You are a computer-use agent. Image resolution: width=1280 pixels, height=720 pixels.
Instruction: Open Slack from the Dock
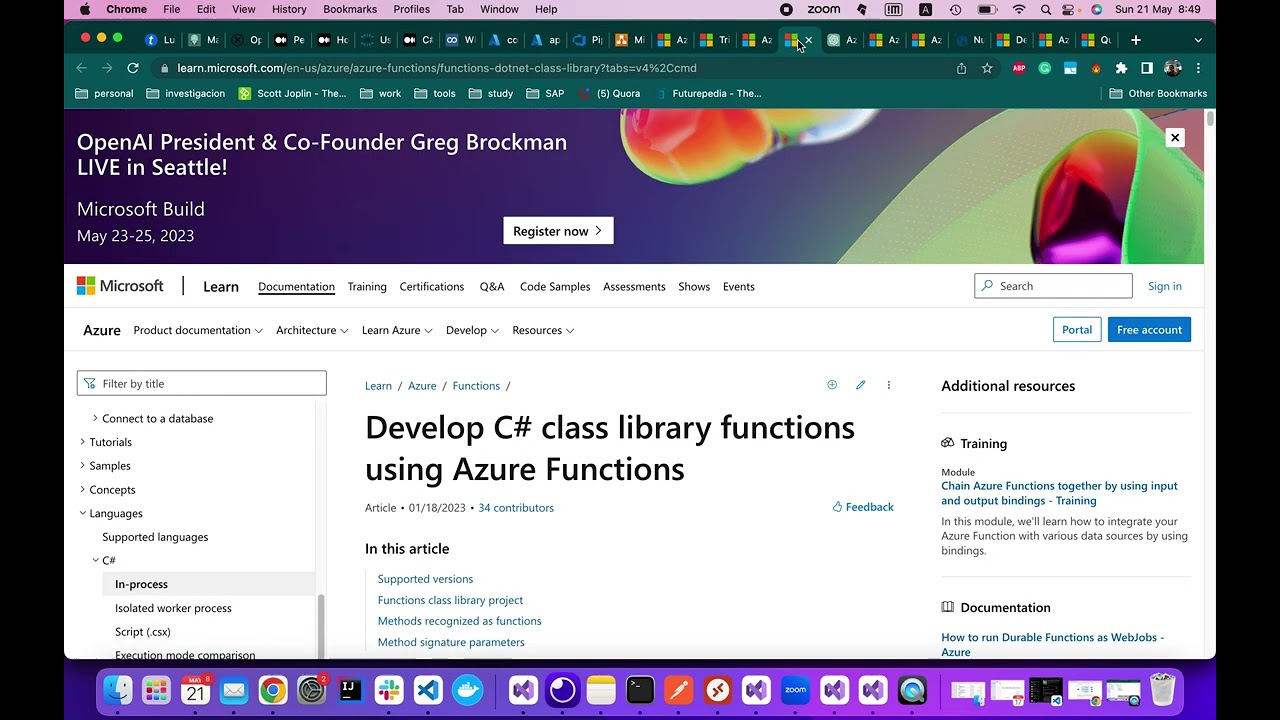pyautogui.click(x=389, y=690)
